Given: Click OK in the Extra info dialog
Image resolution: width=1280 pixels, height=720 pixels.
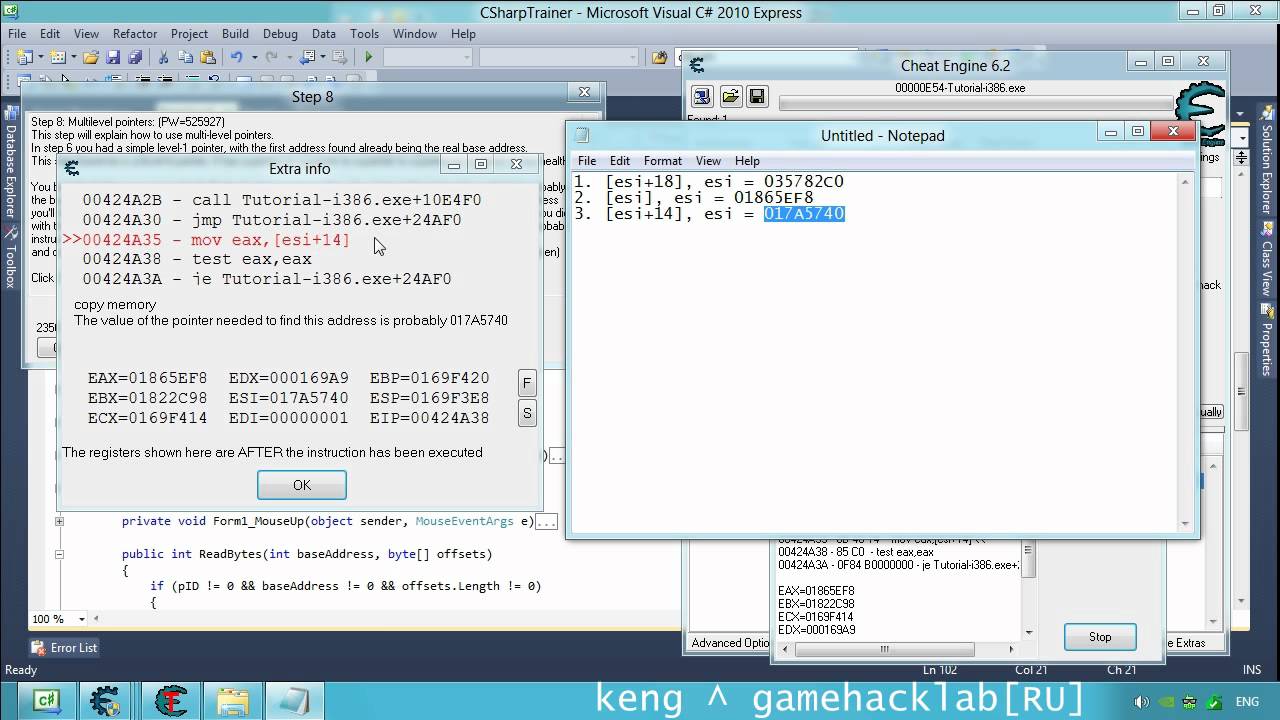Looking at the screenshot, I should (x=302, y=485).
